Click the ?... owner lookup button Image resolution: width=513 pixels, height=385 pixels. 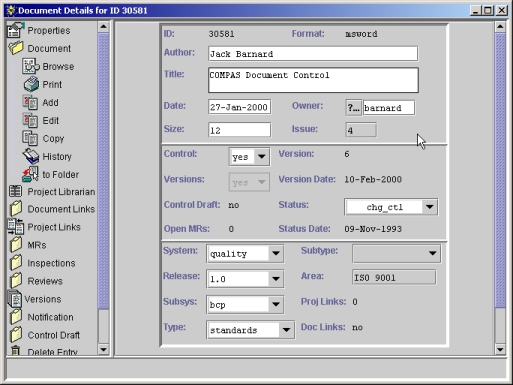pos(353,108)
